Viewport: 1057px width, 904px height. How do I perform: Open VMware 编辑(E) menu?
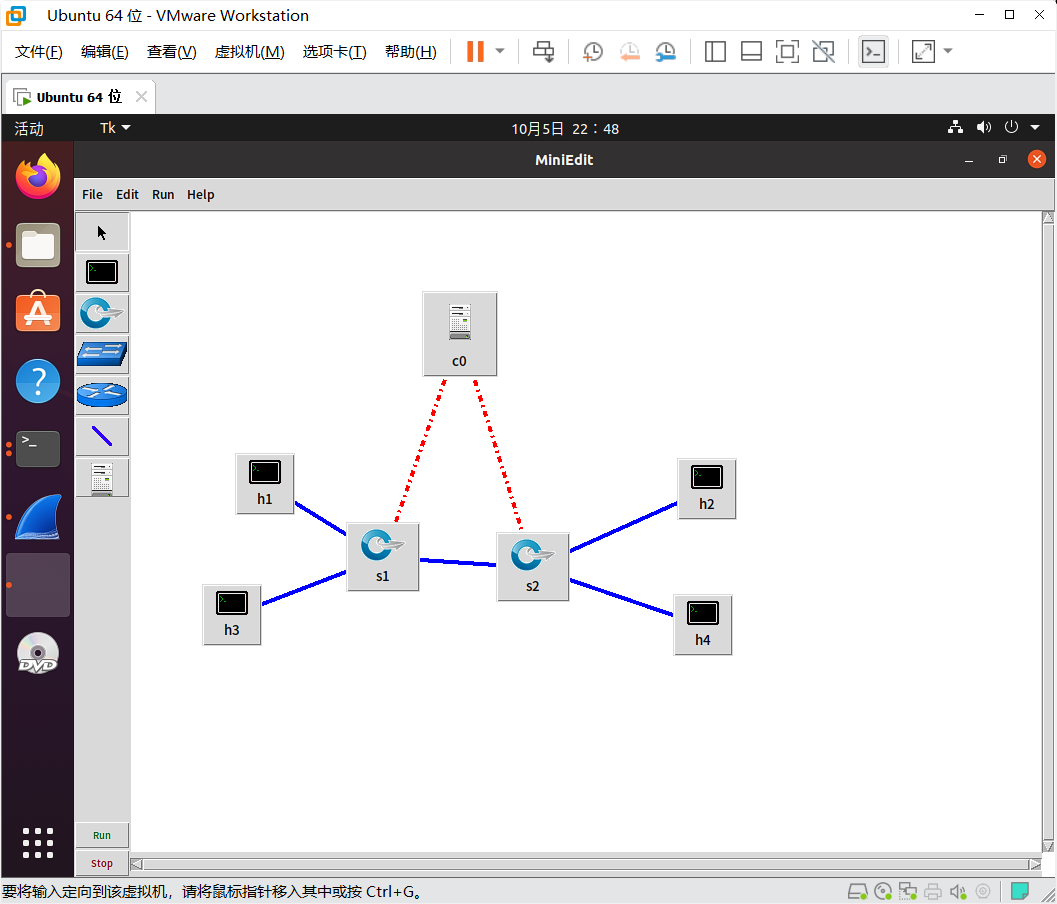104,52
